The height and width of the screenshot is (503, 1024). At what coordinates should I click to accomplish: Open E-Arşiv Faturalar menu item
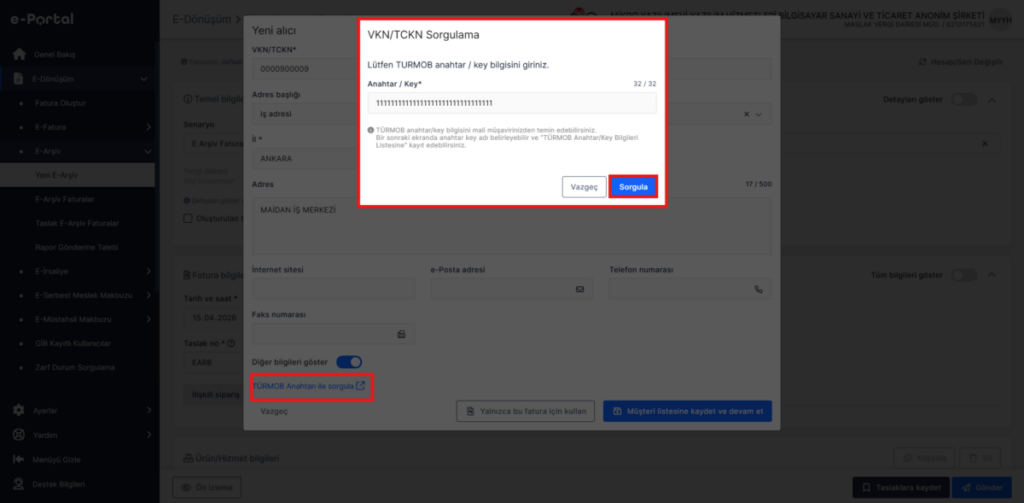tap(67, 199)
